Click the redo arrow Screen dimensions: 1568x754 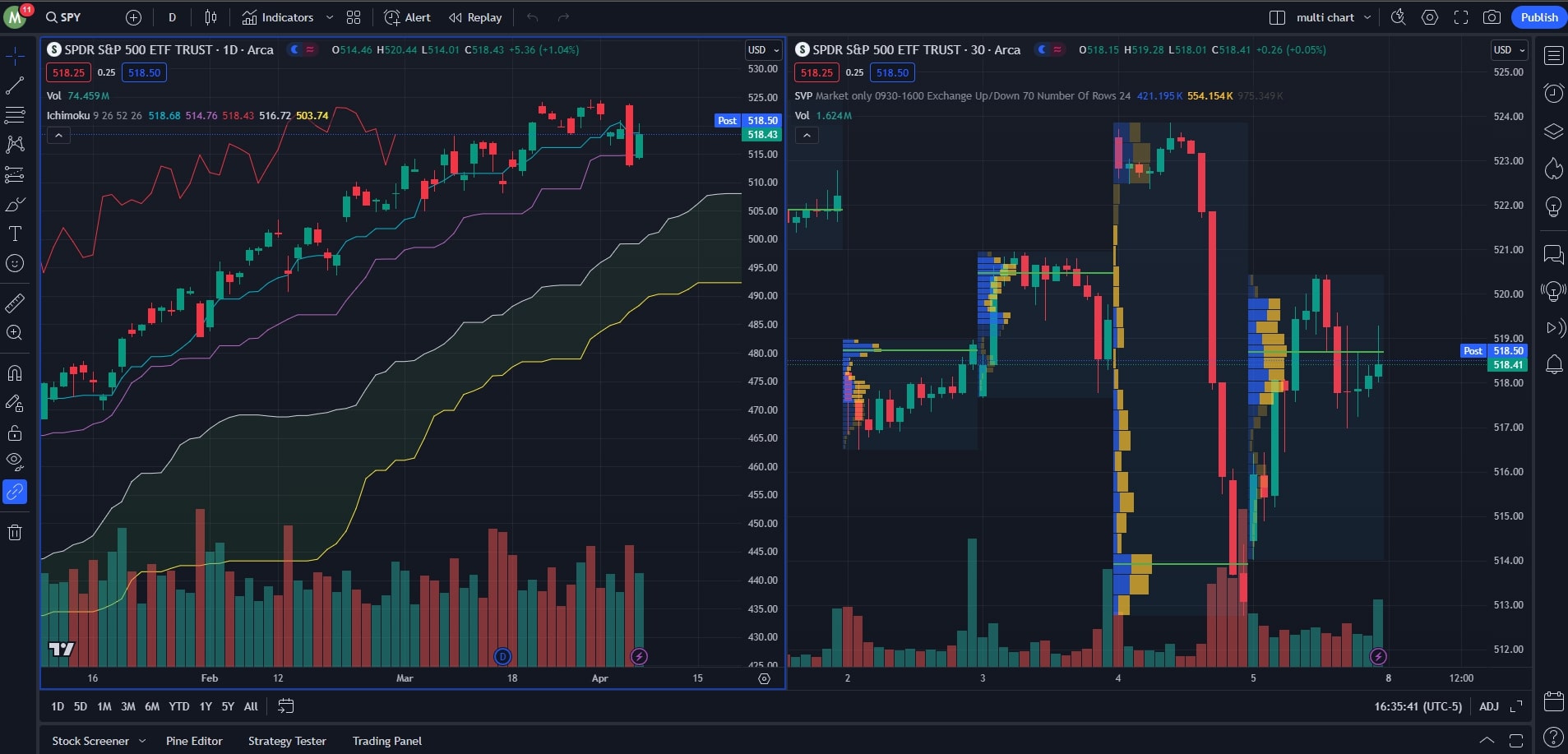563,17
